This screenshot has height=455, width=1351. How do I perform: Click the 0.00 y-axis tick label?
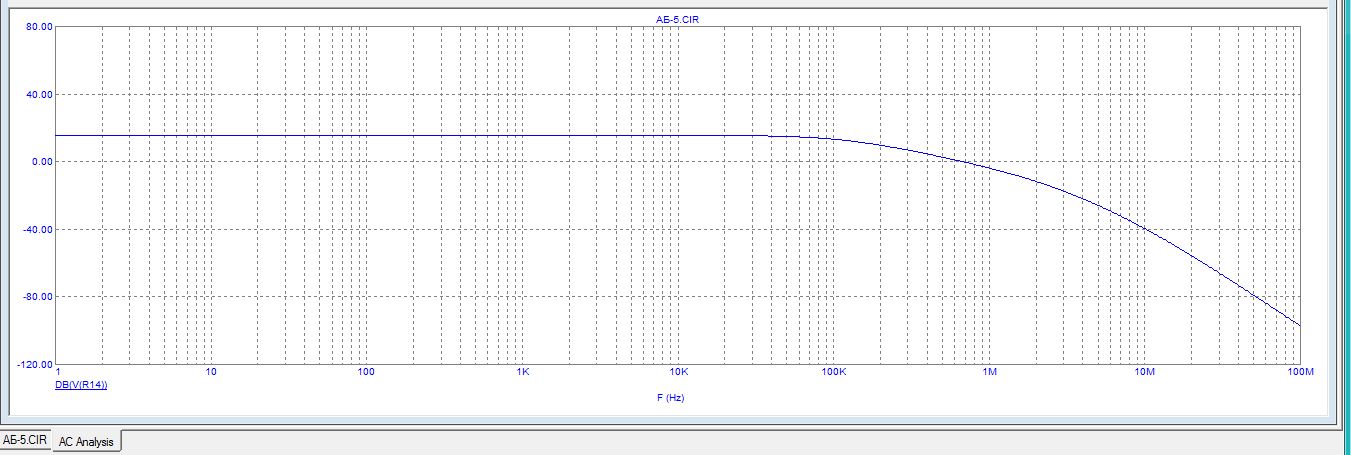(41, 161)
